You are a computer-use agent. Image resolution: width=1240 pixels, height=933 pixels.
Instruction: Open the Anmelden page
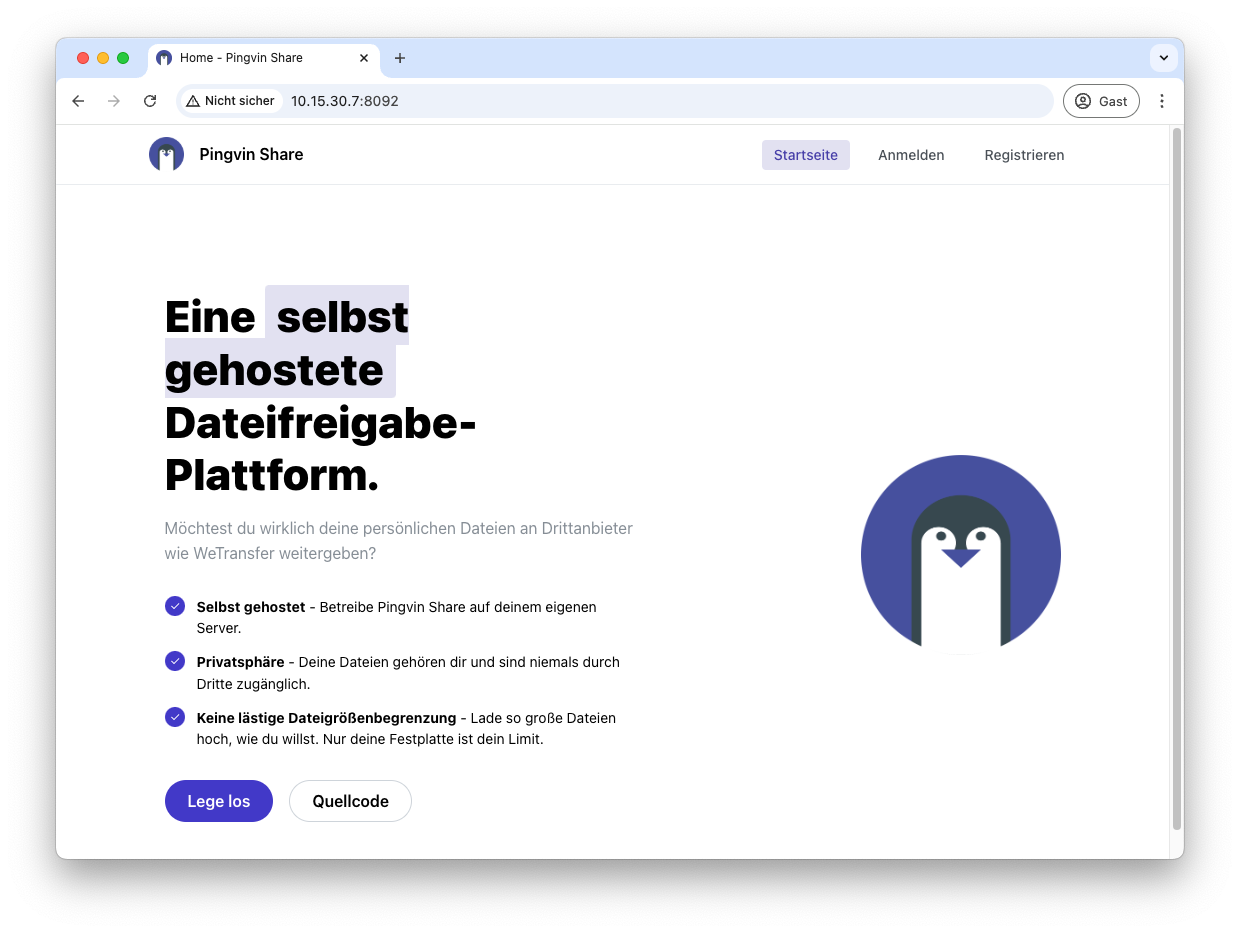[911, 155]
